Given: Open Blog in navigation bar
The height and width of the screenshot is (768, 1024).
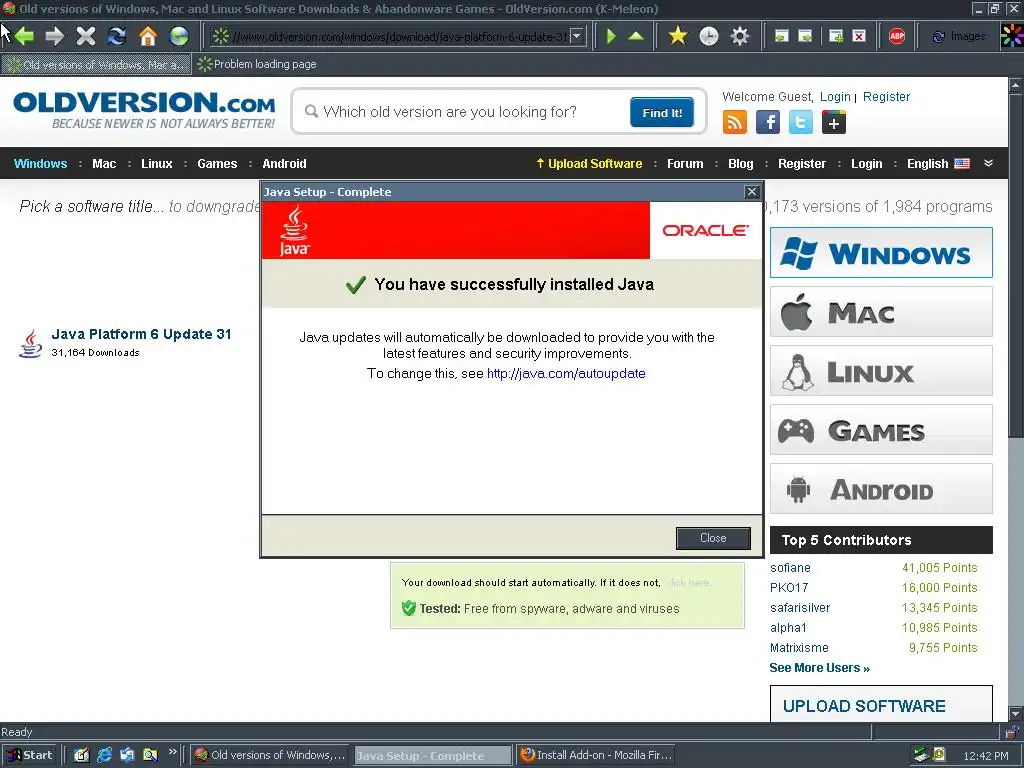Looking at the screenshot, I should pyautogui.click(x=741, y=163).
